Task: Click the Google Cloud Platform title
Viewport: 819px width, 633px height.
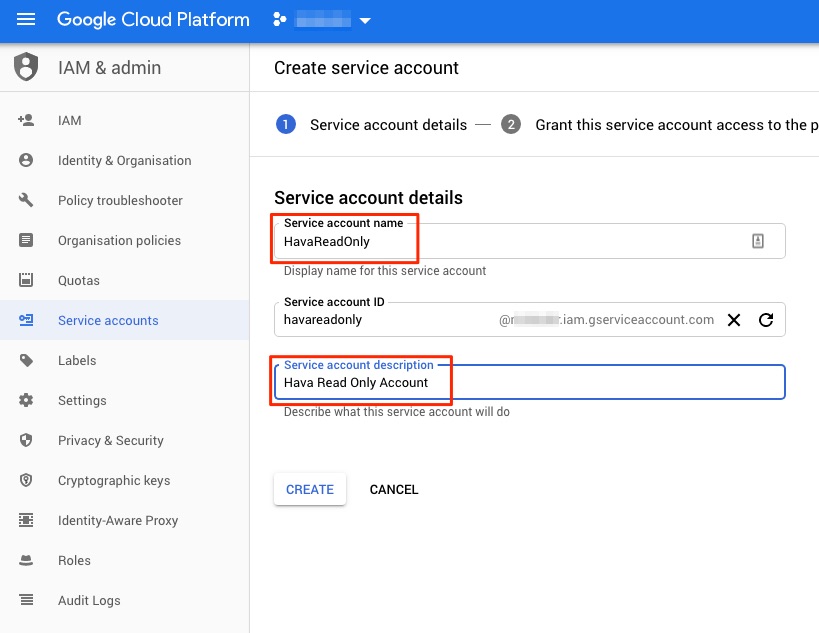Action: (x=153, y=20)
